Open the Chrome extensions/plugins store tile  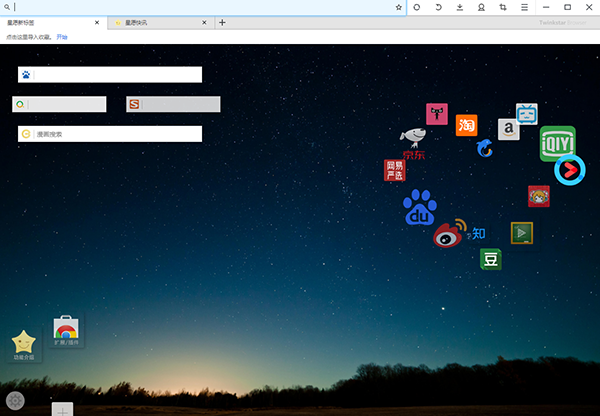(x=66, y=331)
